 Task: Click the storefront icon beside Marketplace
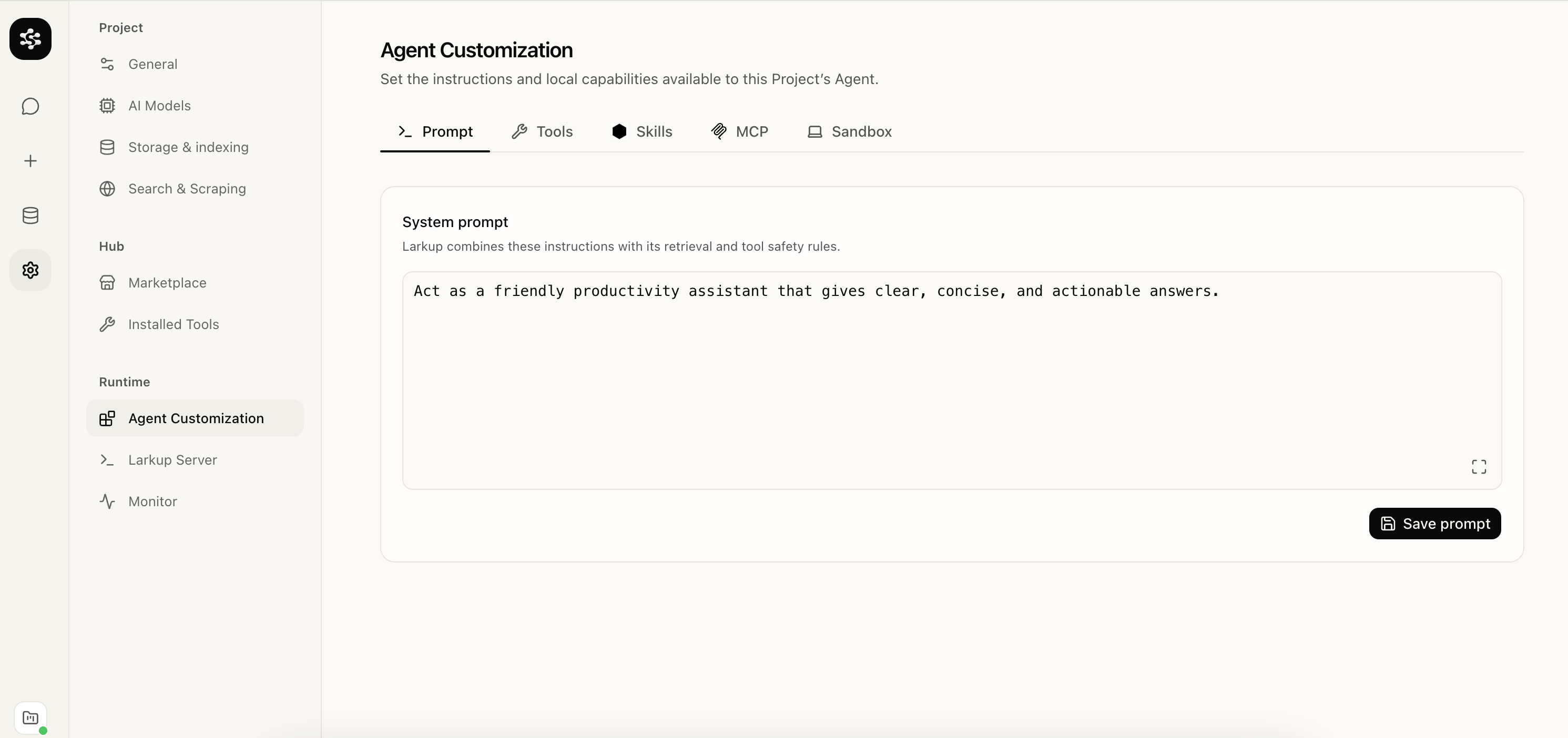click(107, 283)
